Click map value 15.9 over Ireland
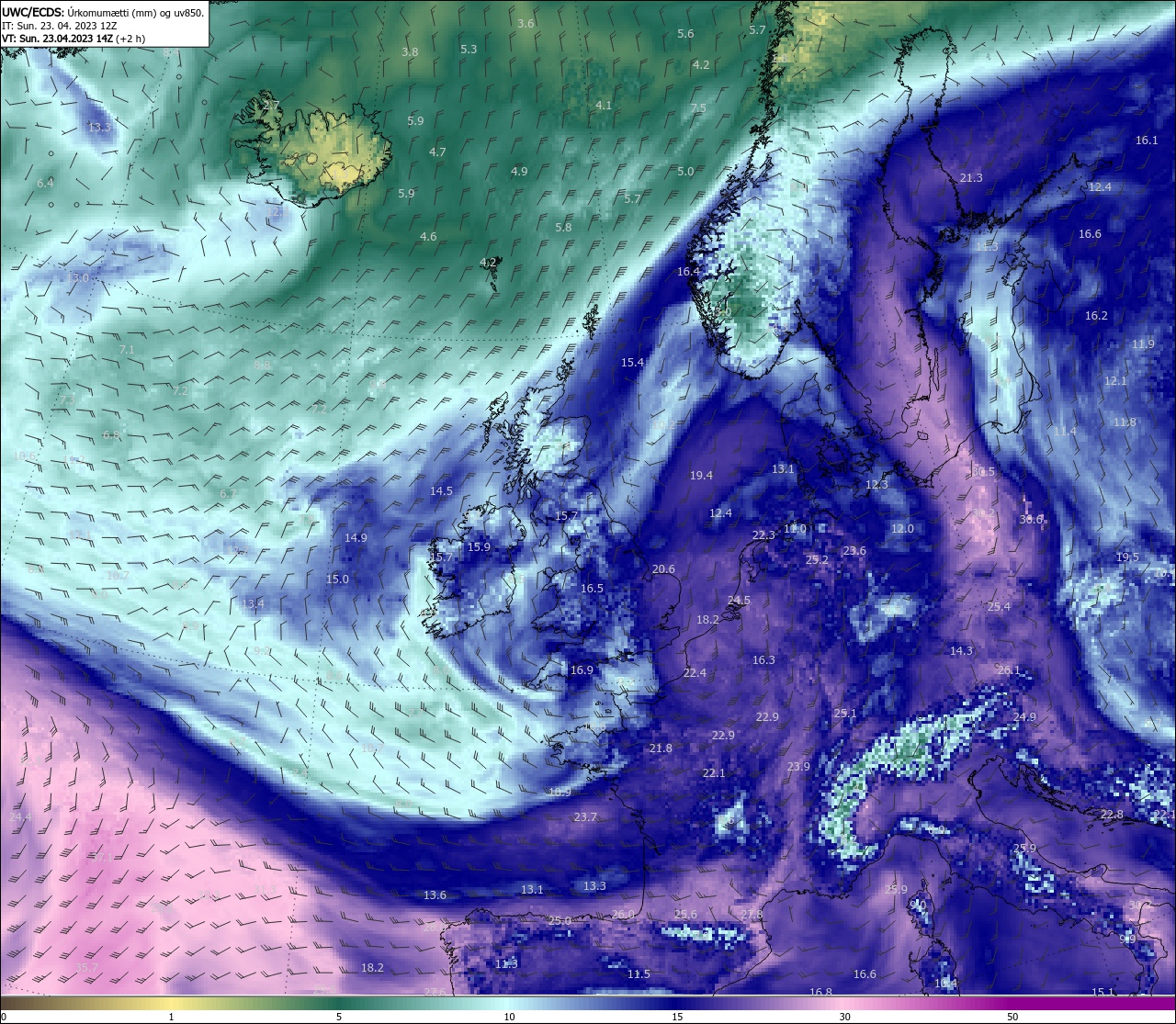The width and height of the screenshot is (1176, 1024). (479, 546)
